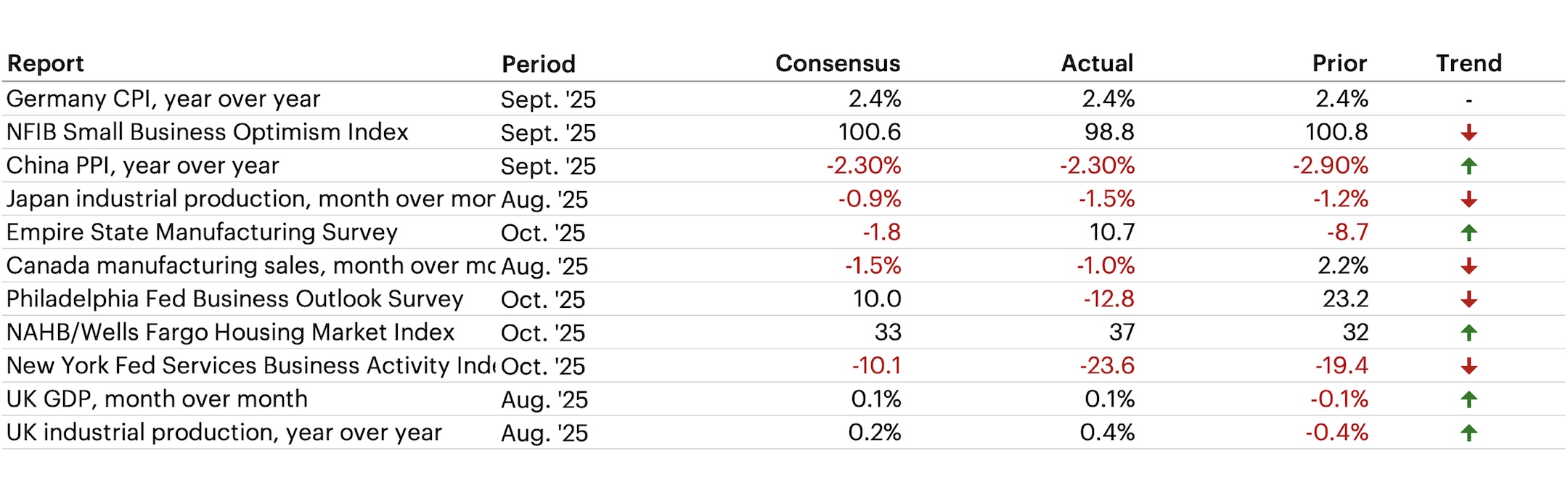1568x501 pixels.
Task: Click the Actual column header
Action: 1096,64
